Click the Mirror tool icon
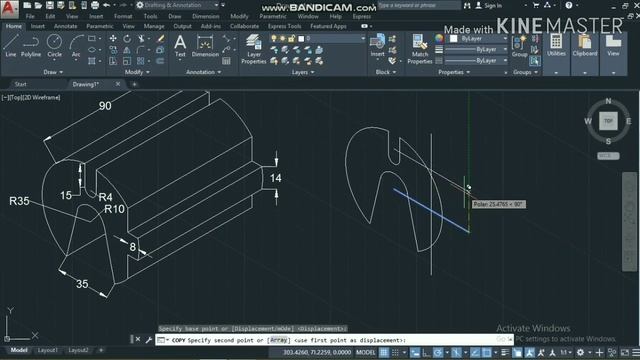The width and height of the screenshot is (640, 360). click(x=127, y=50)
